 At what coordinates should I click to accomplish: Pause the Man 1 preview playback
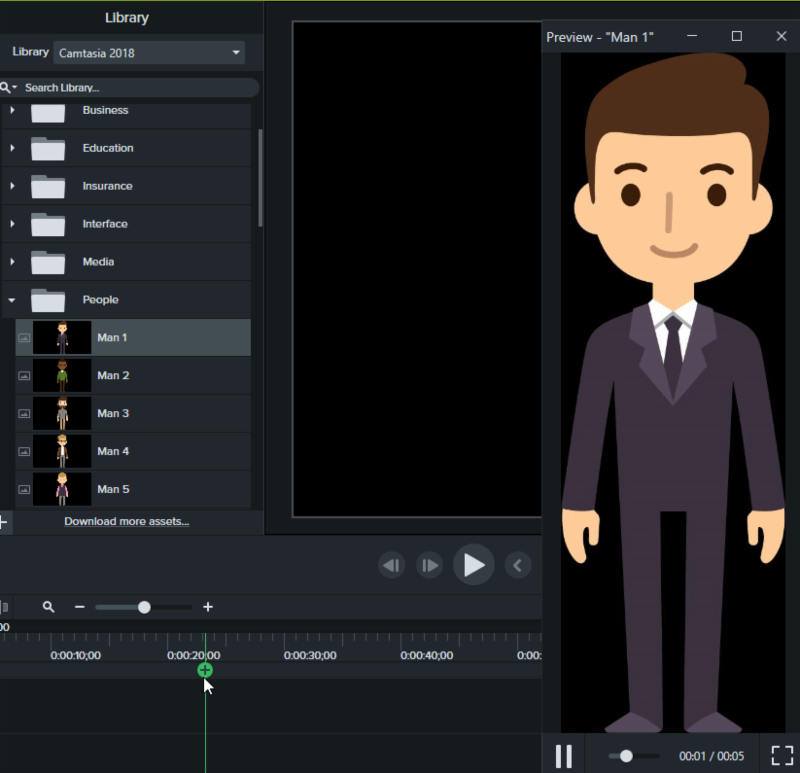point(564,756)
